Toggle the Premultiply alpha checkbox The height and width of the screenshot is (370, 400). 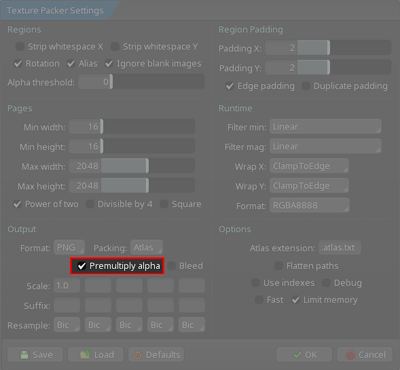(82, 266)
